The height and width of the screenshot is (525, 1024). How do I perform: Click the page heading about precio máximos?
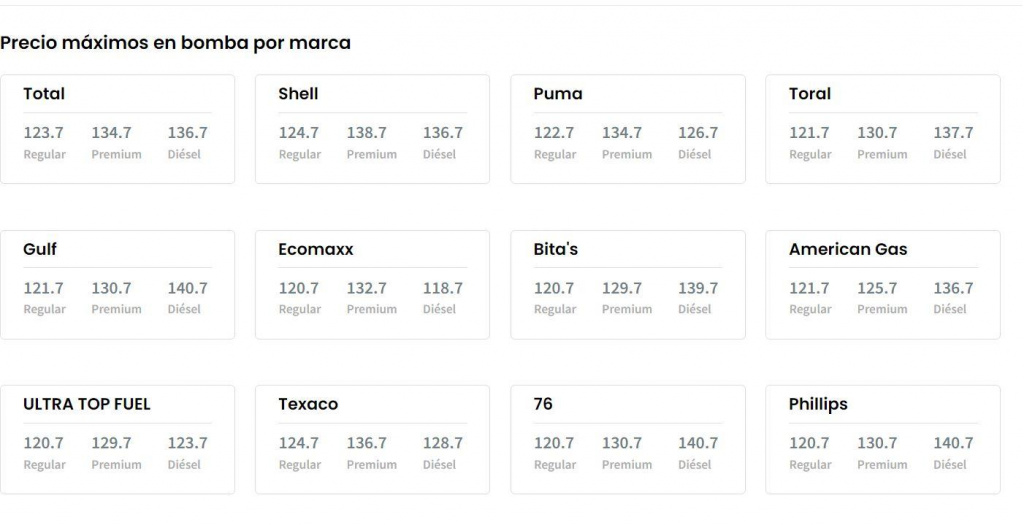[x=175, y=43]
